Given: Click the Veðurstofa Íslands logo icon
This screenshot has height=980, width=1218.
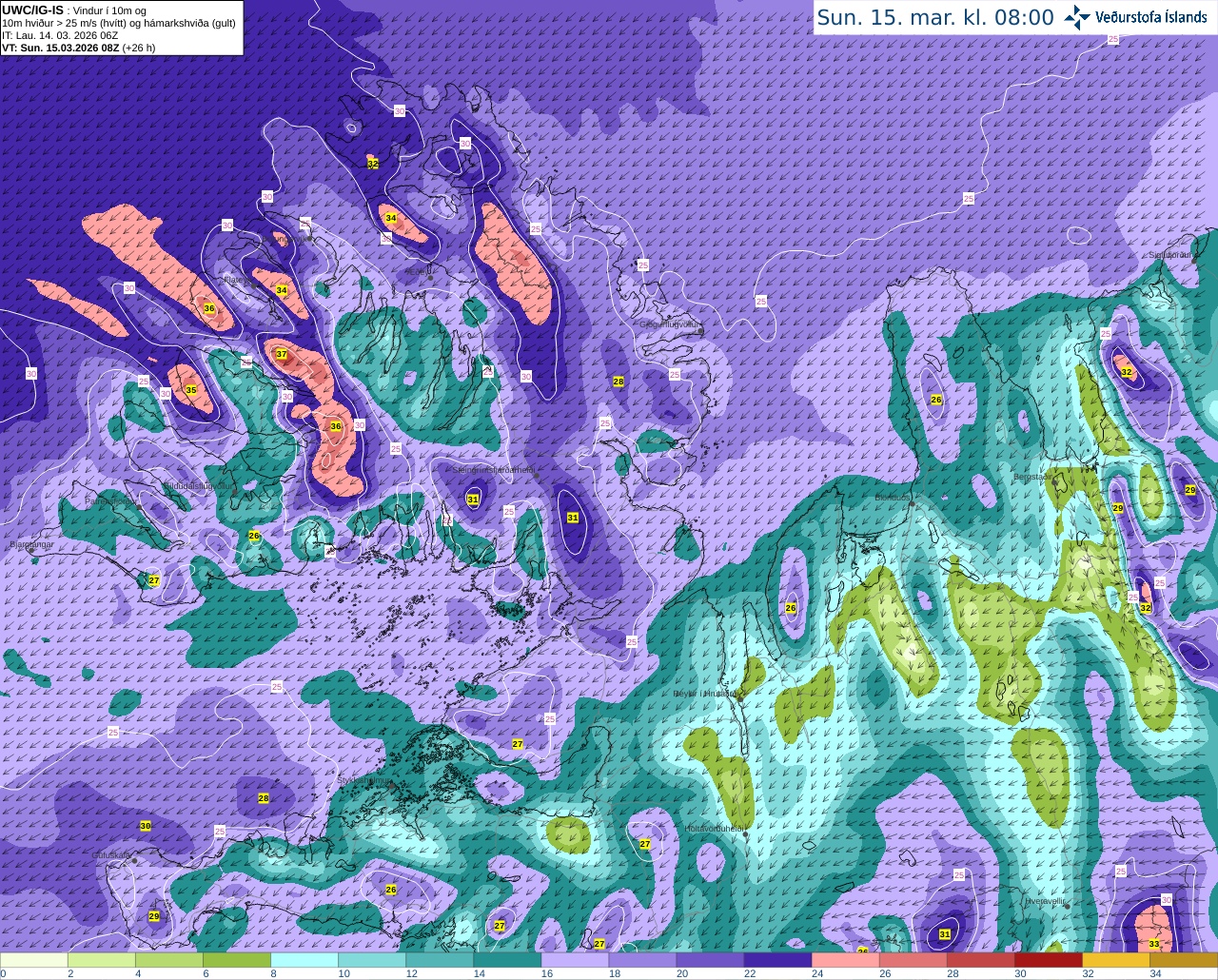Looking at the screenshot, I should tap(1077, 17).
